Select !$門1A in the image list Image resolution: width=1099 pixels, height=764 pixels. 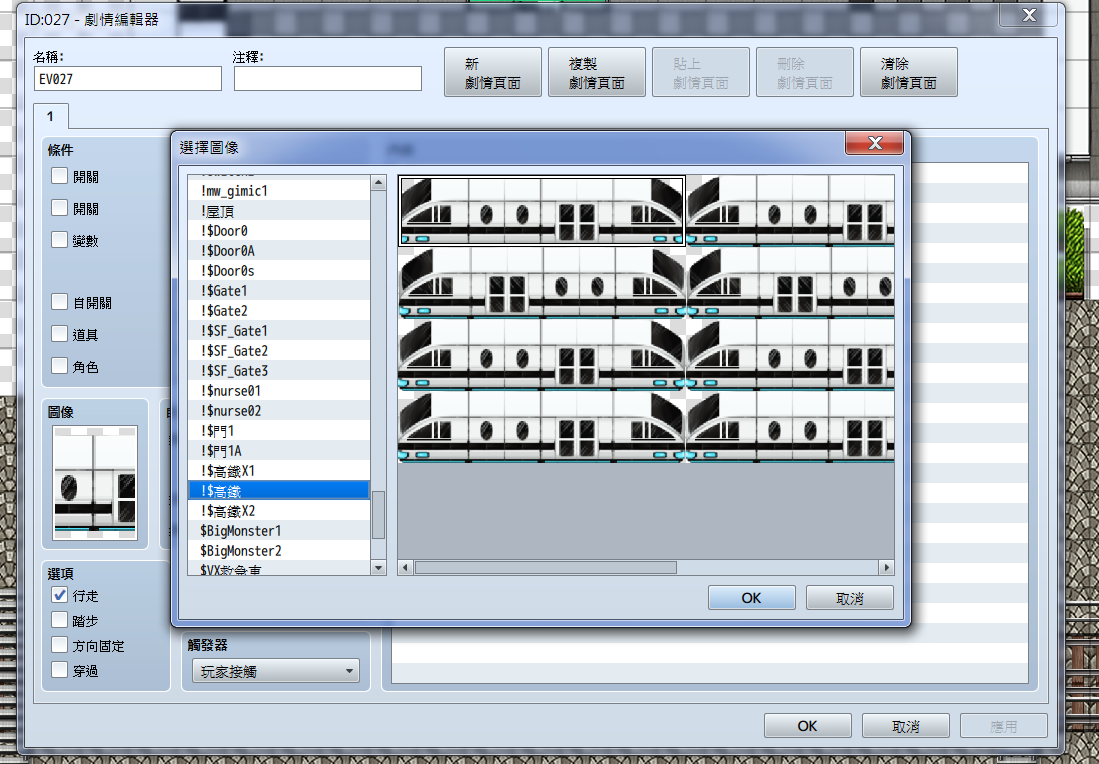point(279,451)
